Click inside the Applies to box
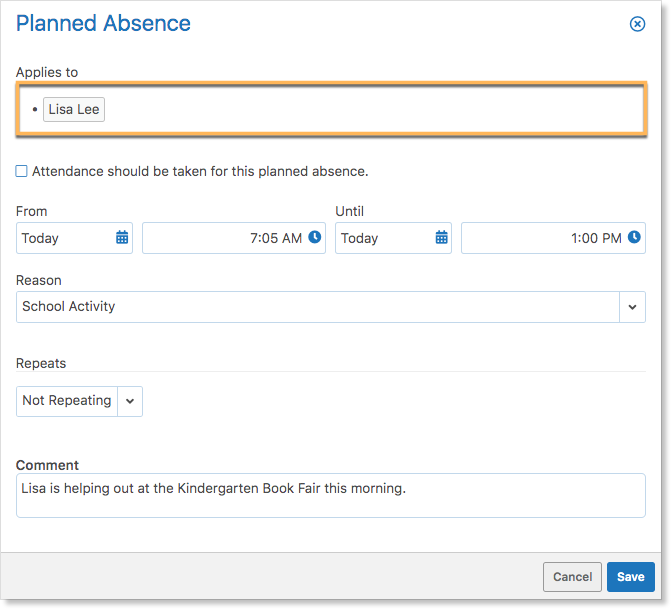Image resolution: width=672 pixels, height=610 pixels. coord(331,109)
